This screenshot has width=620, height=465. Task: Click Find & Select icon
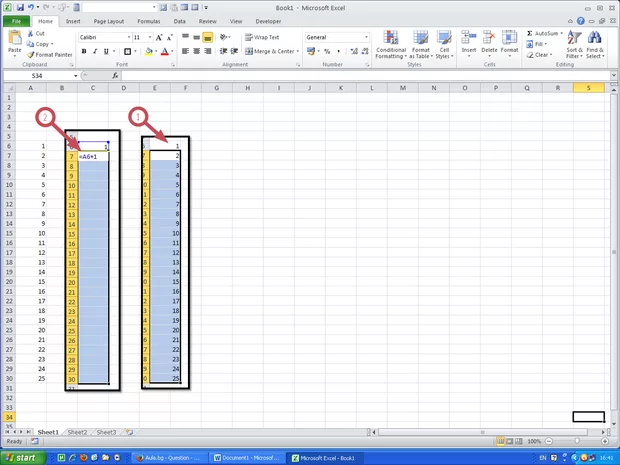[596, 42]
